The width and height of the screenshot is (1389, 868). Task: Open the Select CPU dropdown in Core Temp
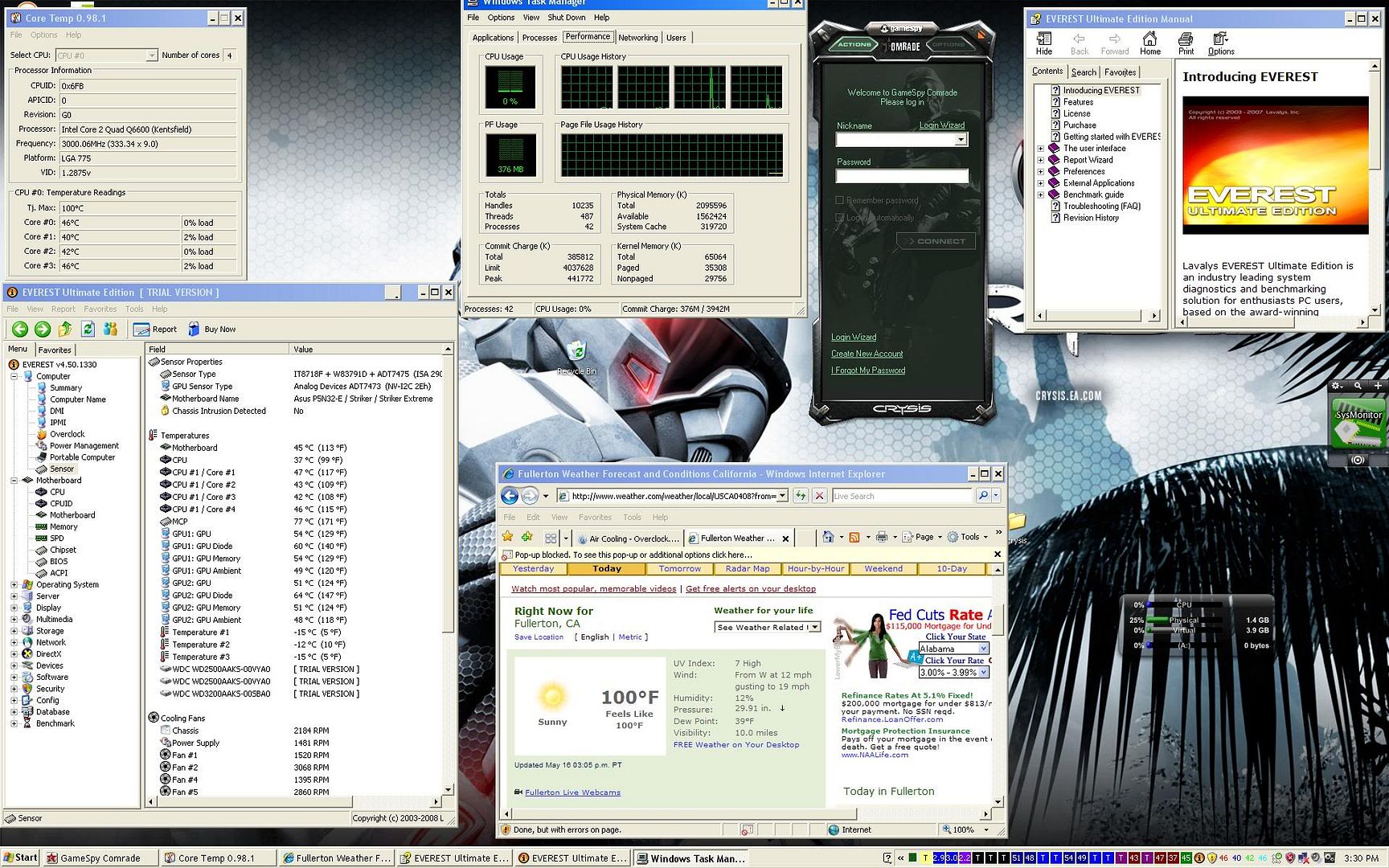coord(152,55)
